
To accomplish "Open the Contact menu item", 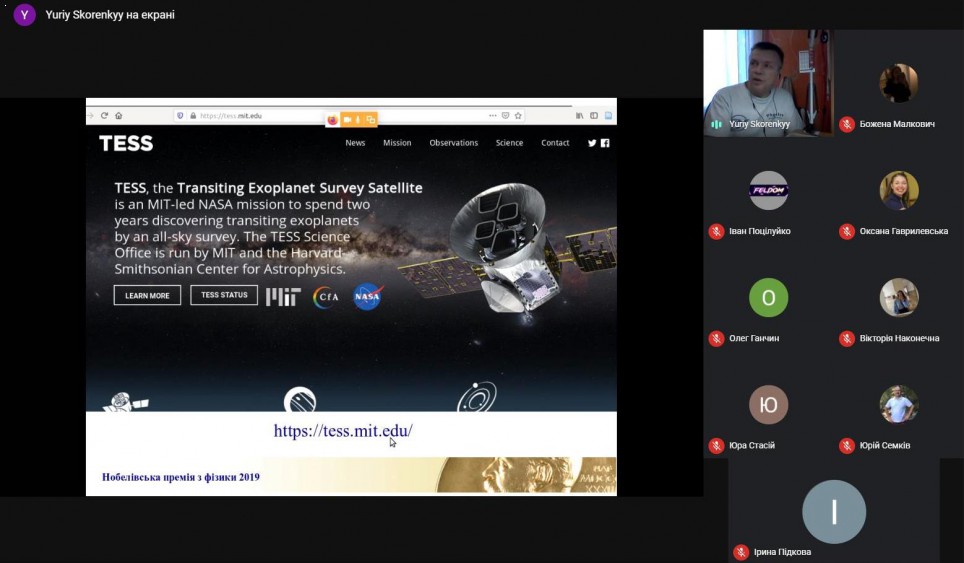I will click(555, 143).
